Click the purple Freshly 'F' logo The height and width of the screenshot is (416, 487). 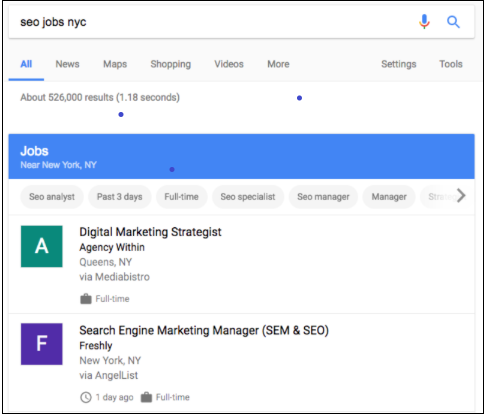[42, 344]
